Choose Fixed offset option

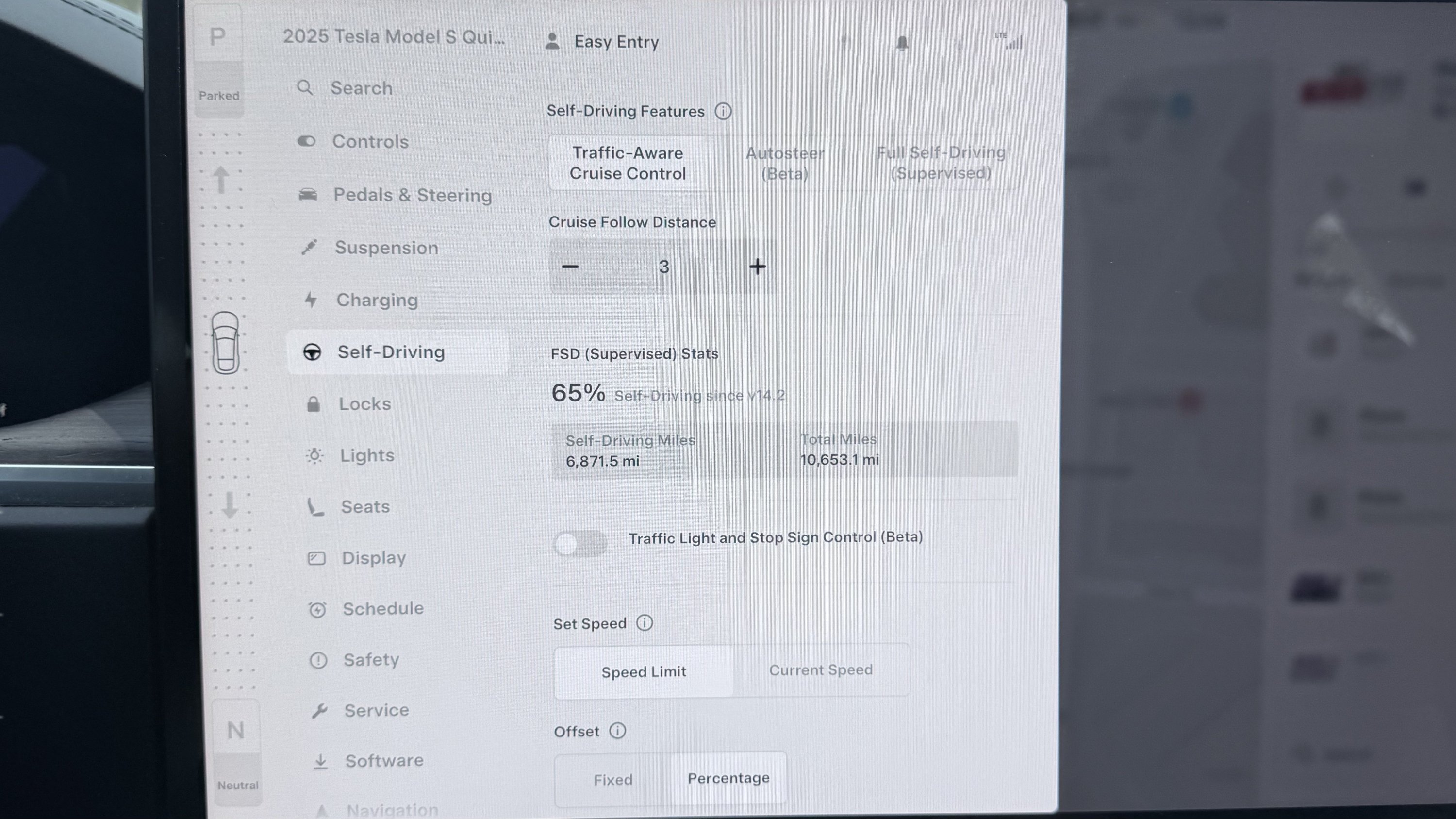point(613,780)
